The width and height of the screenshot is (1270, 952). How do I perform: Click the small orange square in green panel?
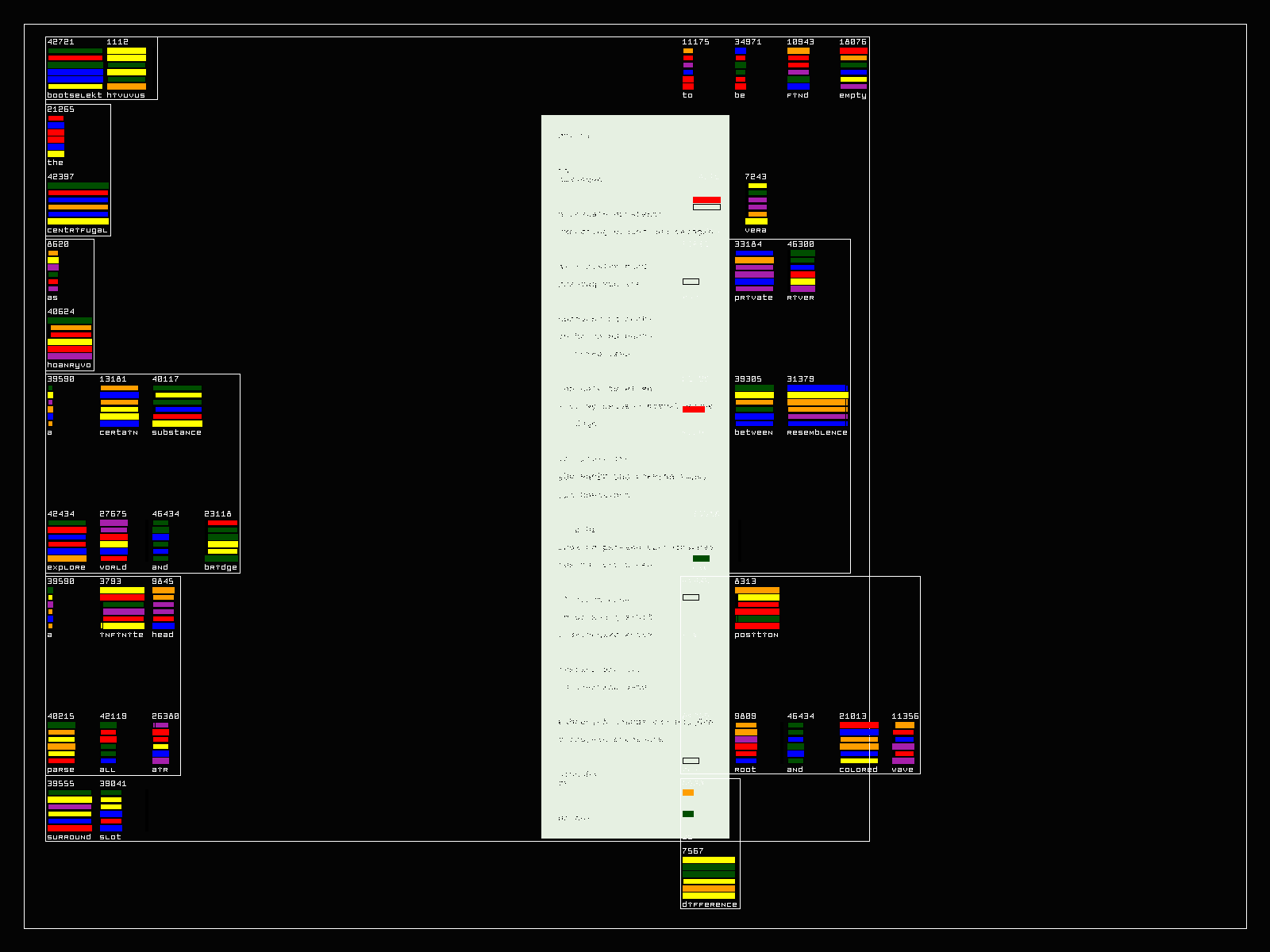point(688,793)
